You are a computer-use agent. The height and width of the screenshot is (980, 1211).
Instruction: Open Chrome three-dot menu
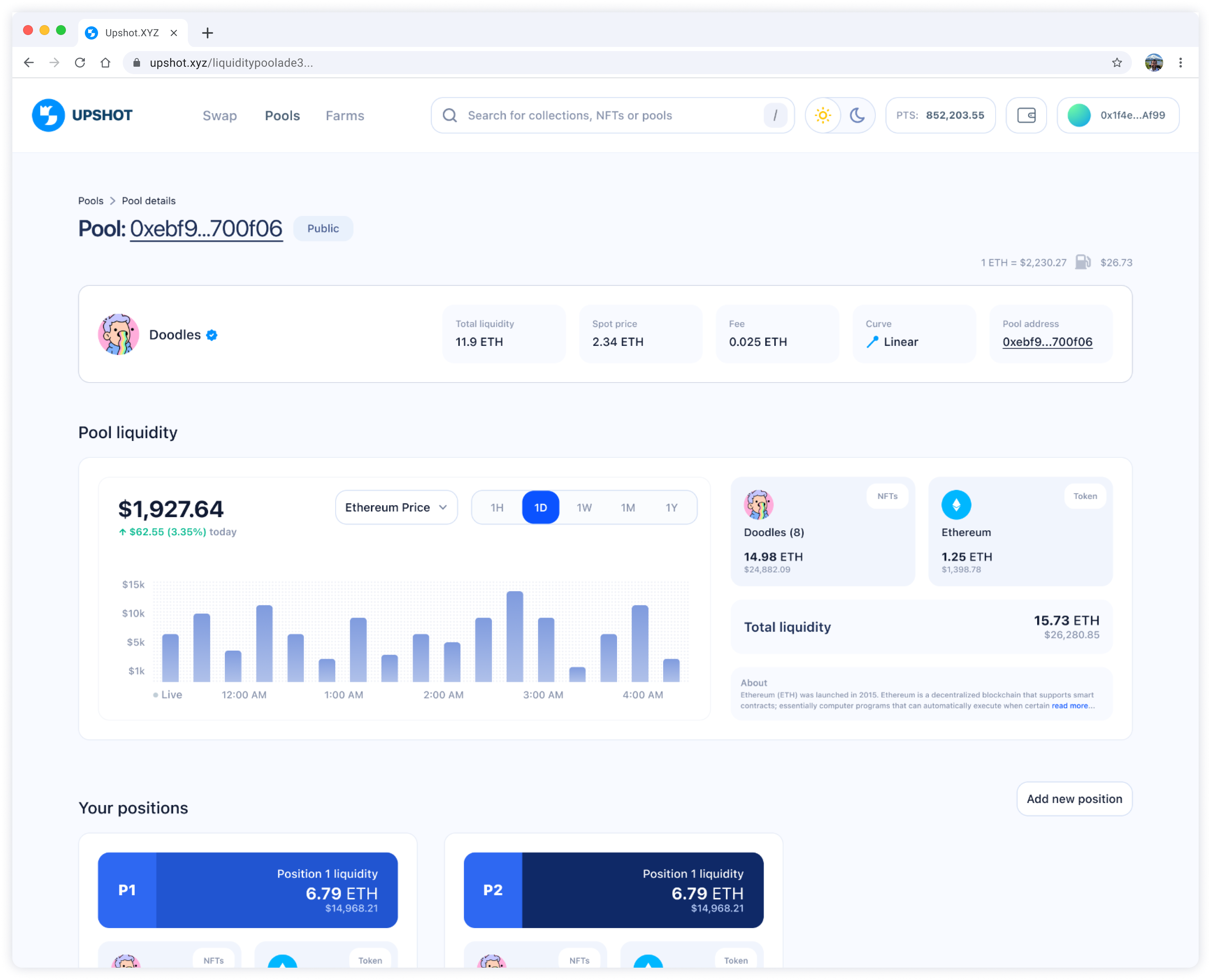click(x=1180, y=63)
